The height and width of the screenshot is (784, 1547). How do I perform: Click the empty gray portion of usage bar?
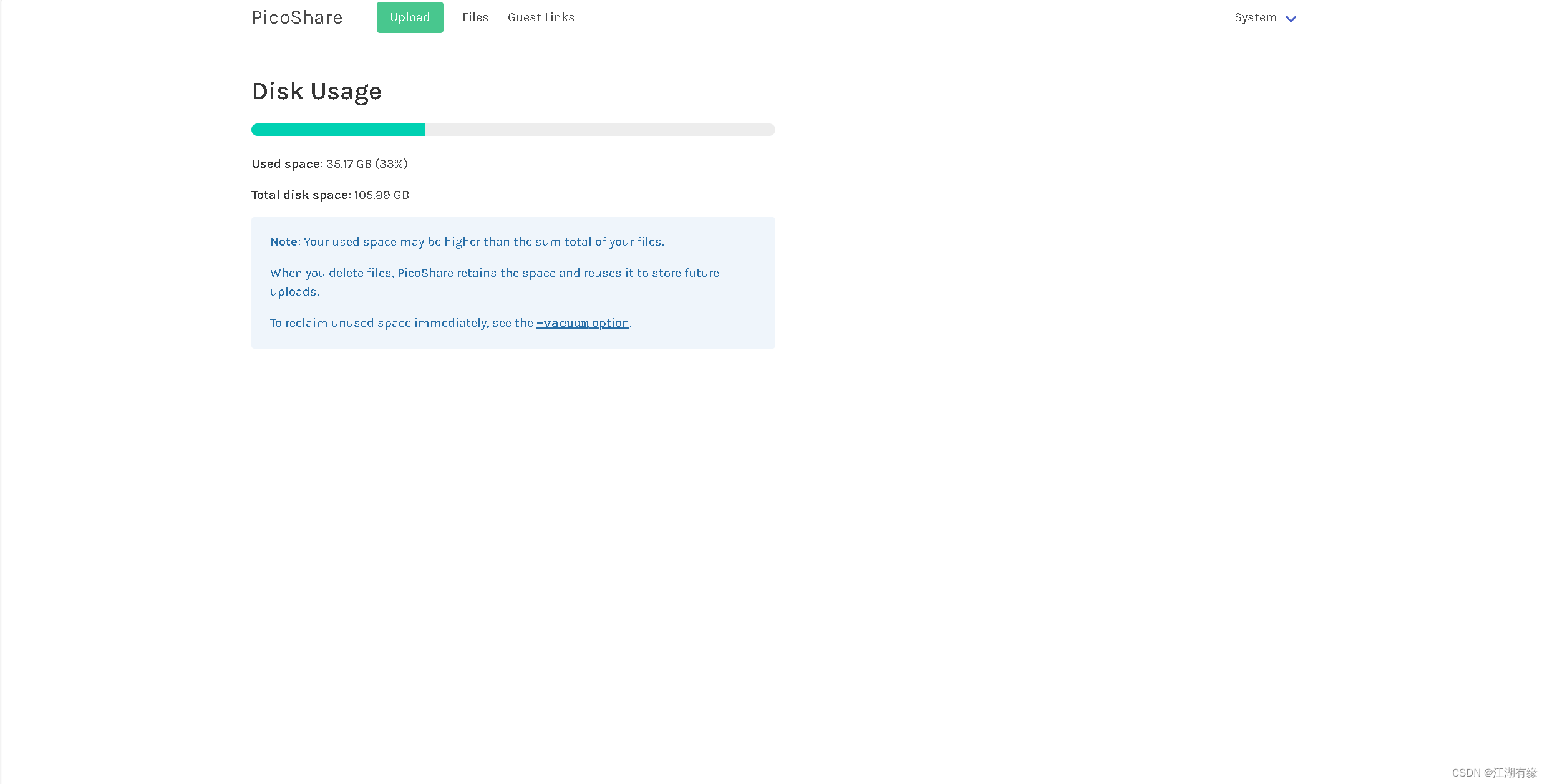point(599,130)
